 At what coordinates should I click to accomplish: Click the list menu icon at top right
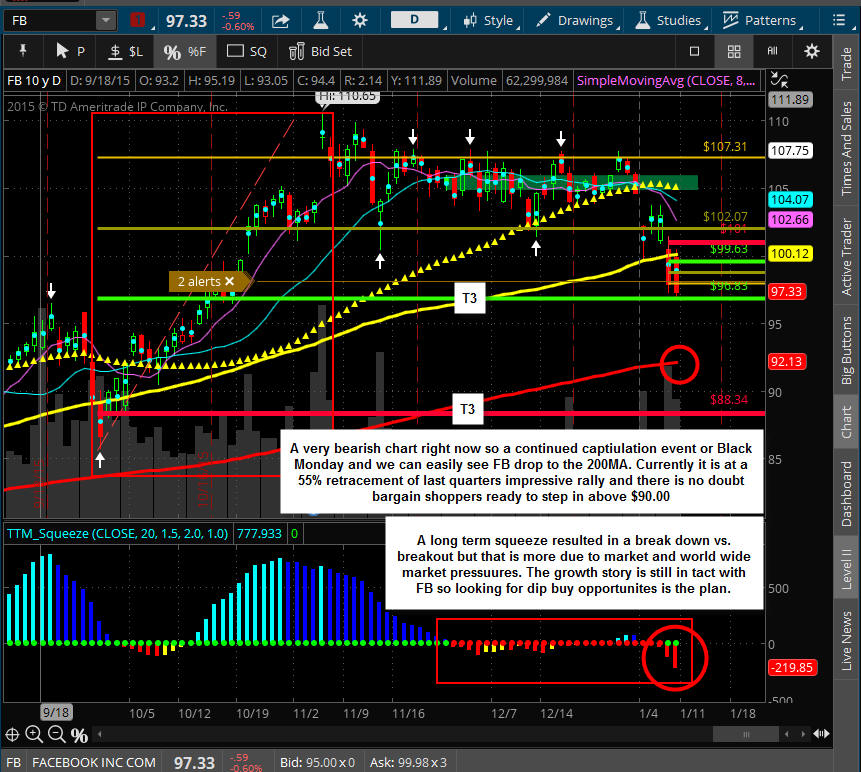(x=838, y=20)
